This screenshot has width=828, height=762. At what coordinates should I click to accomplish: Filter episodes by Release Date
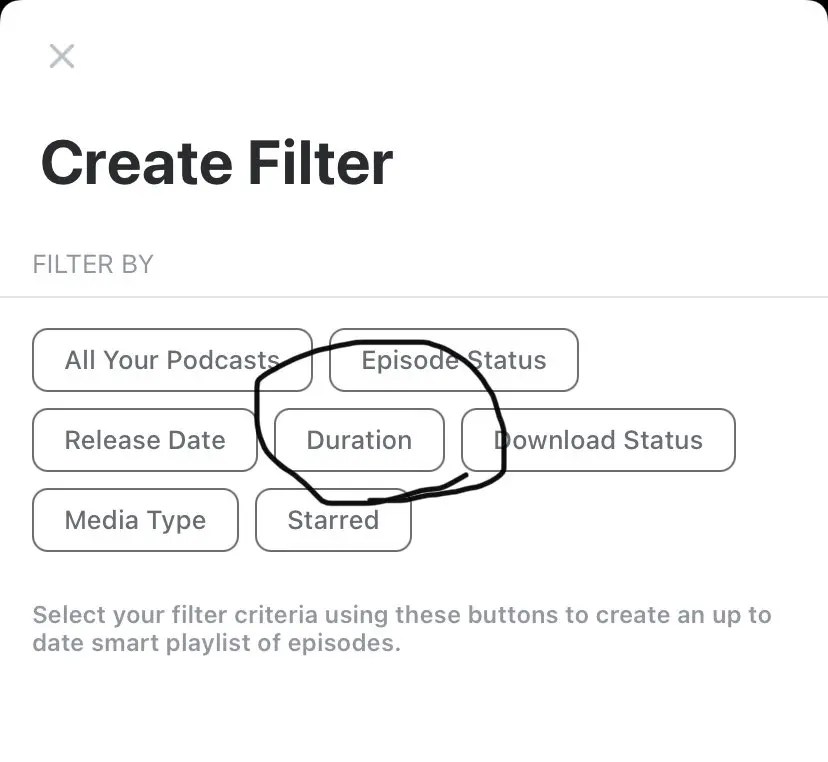tap(145, 440)
